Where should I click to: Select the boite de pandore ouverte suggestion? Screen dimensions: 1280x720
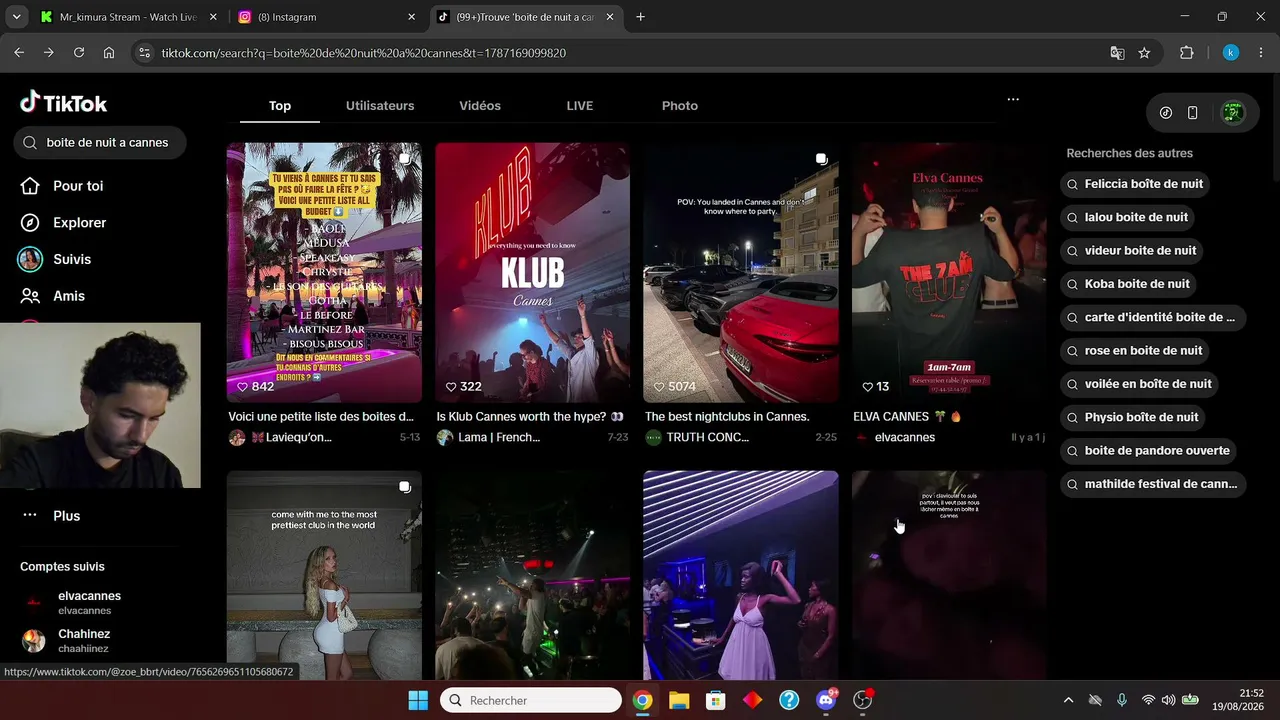pyautogui.click(x=1149, y=451)
